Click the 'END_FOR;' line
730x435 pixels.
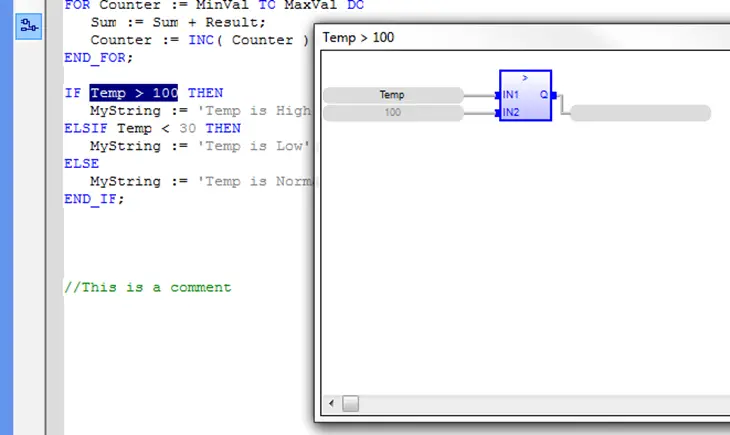[x=99, y=58]
